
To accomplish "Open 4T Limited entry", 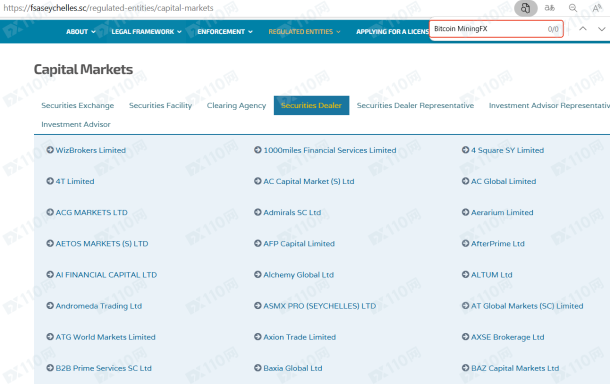I will (x=75, y=181).
